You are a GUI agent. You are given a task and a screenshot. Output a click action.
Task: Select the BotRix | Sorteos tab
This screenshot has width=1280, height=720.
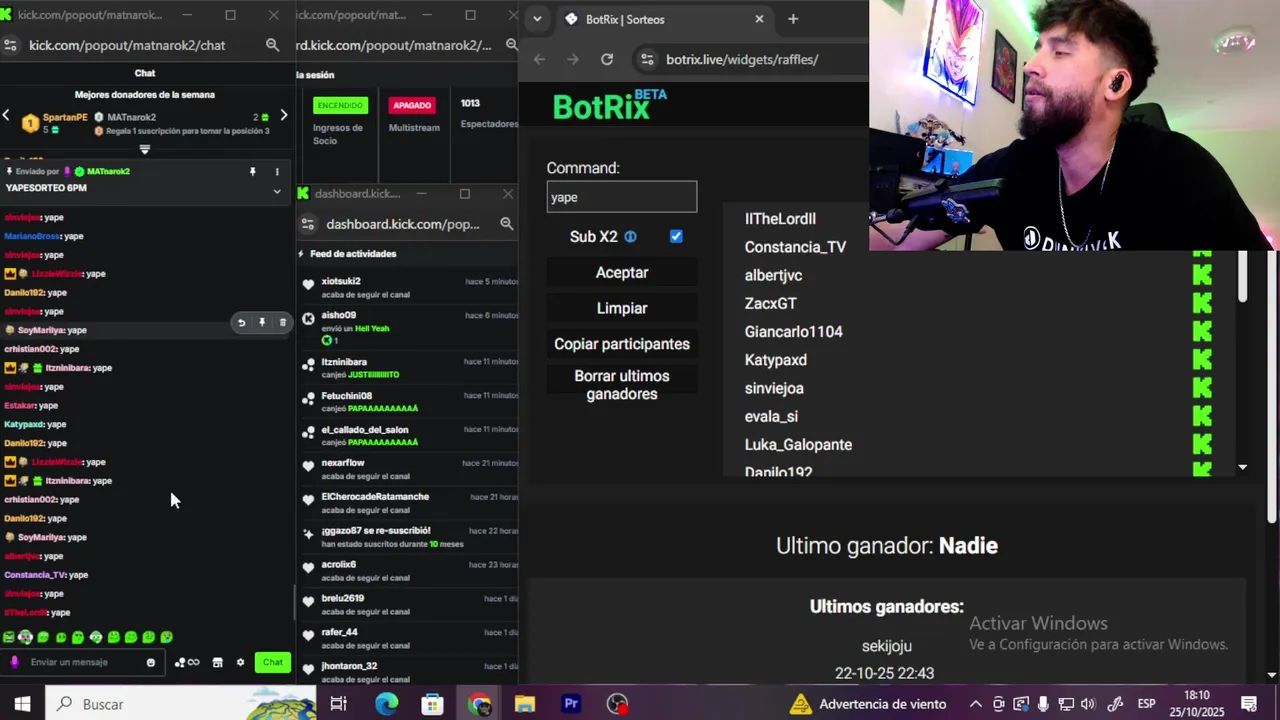[660, 19]
